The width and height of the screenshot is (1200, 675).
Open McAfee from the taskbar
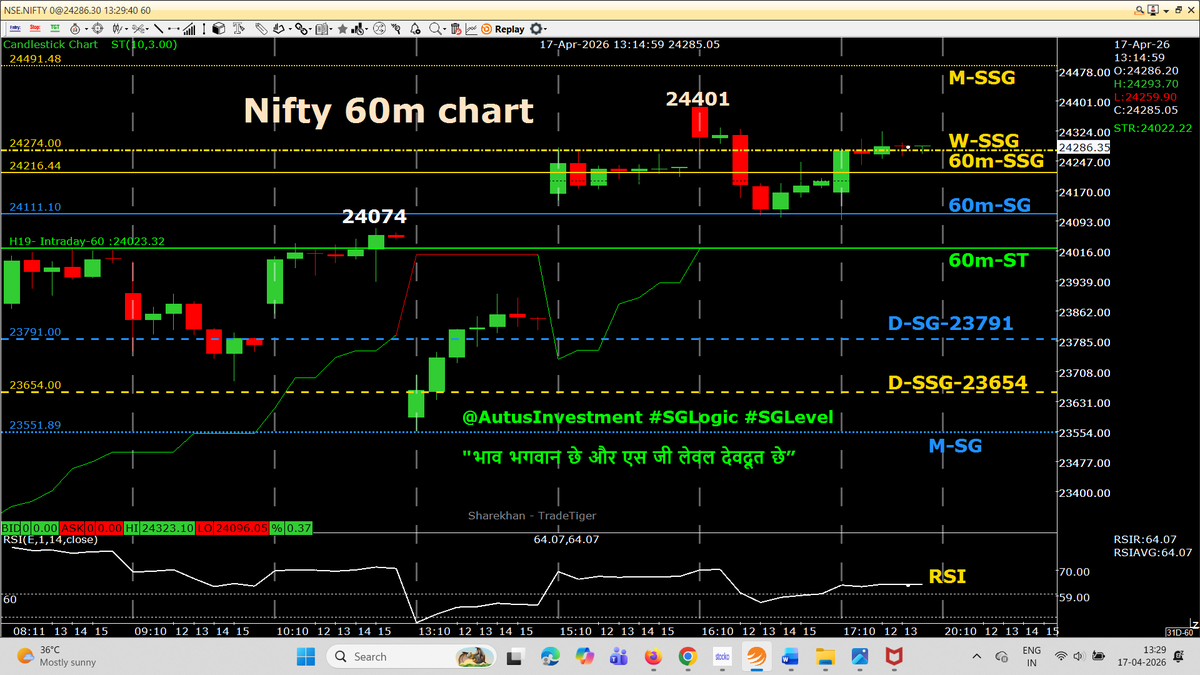[894, 656]
